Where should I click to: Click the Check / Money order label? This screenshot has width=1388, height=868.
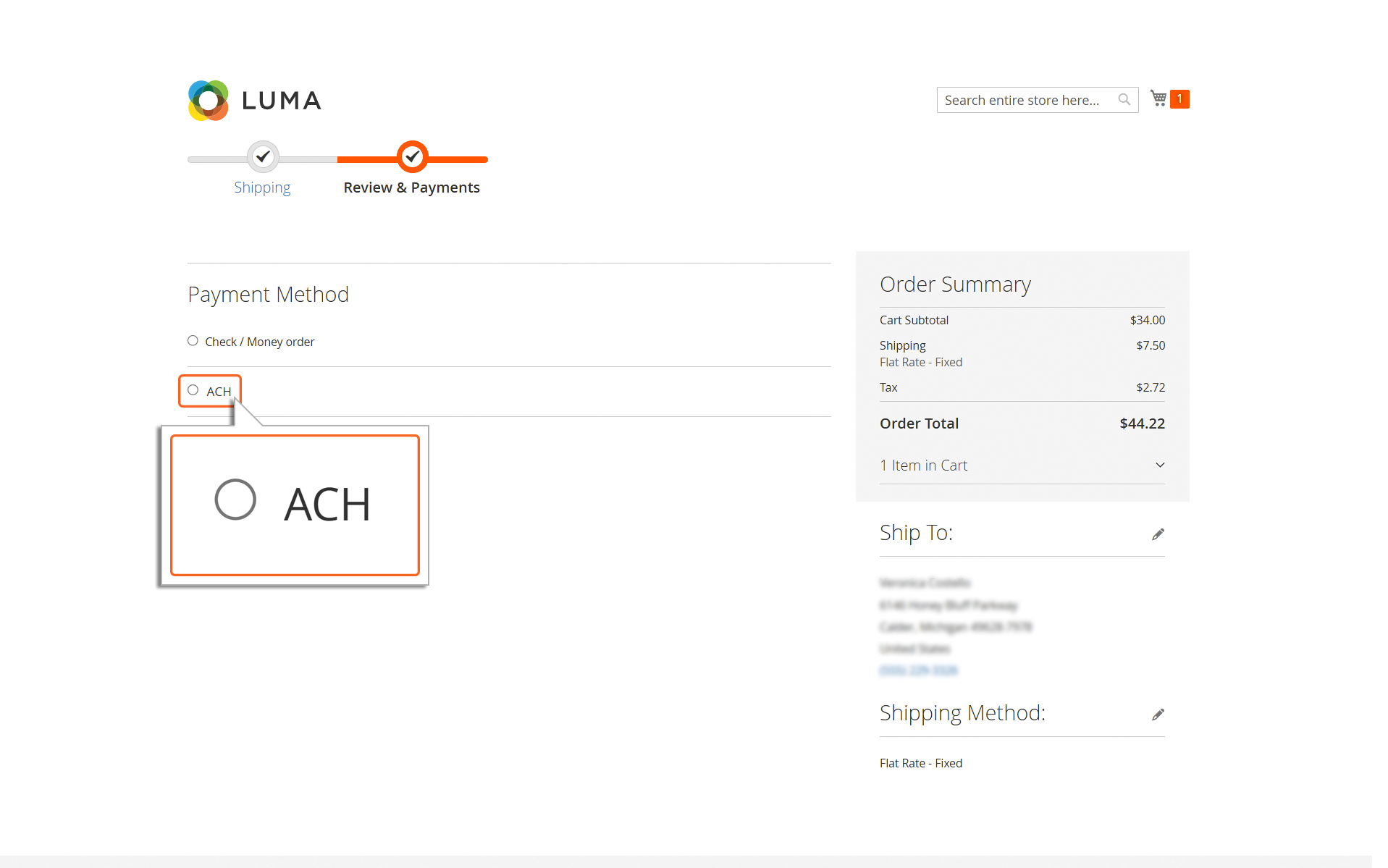[260, 342]
